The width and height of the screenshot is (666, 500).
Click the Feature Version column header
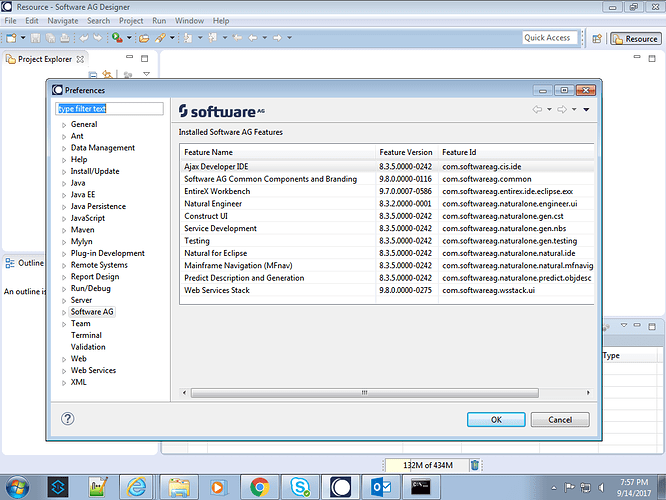[x=406, y=152]
